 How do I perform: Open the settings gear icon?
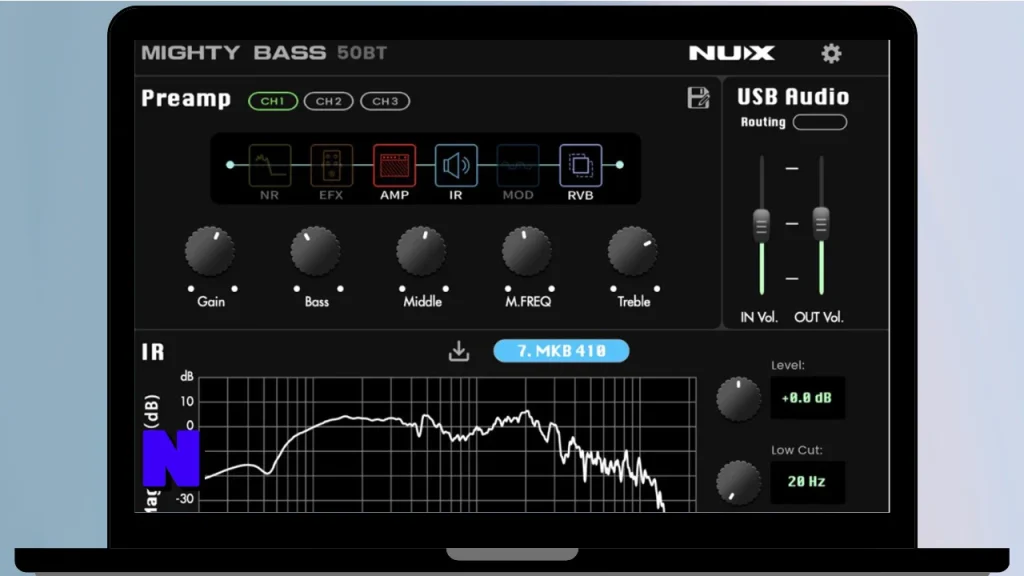(831, 54)
